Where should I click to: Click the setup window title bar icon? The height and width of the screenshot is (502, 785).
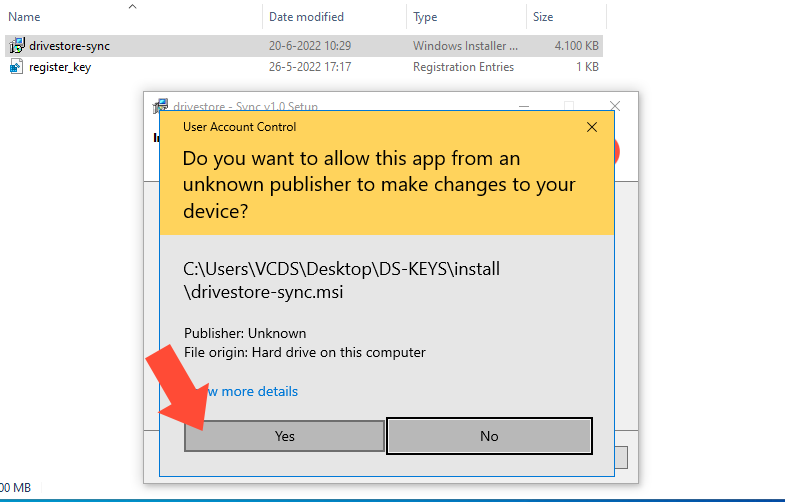160,106
